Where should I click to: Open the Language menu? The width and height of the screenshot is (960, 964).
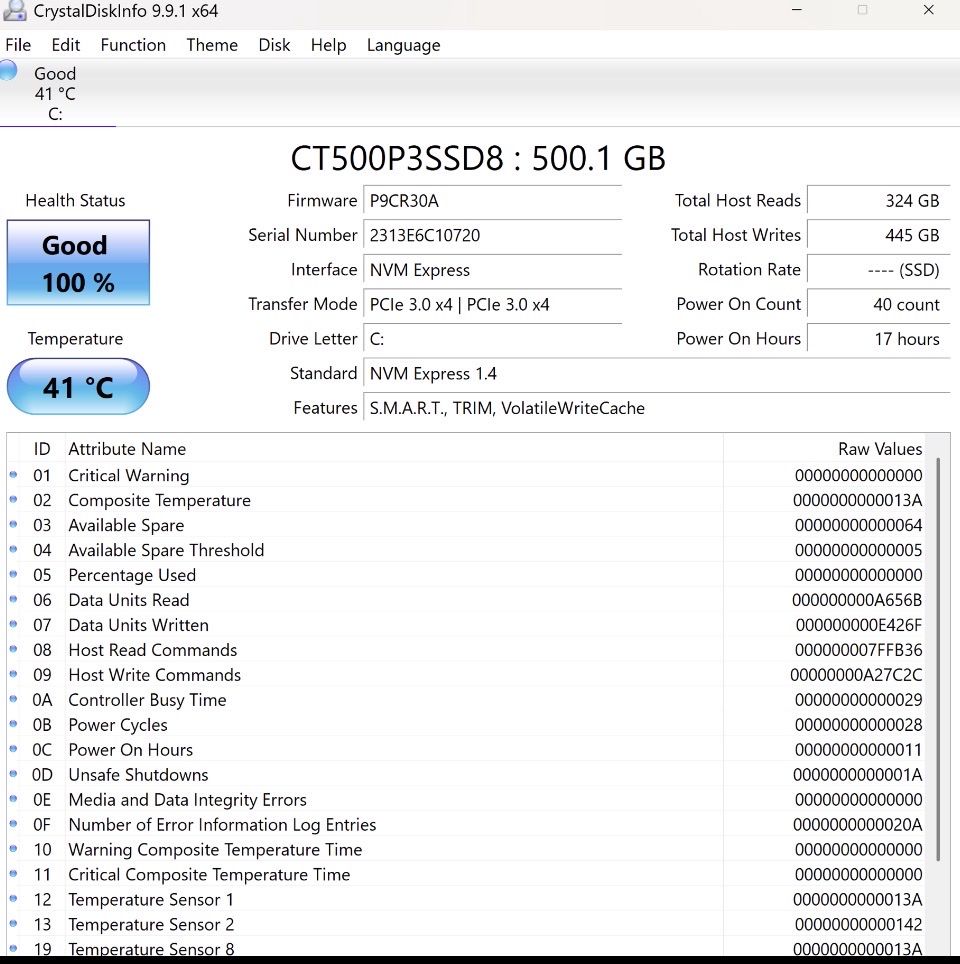[x=403, y=45]
